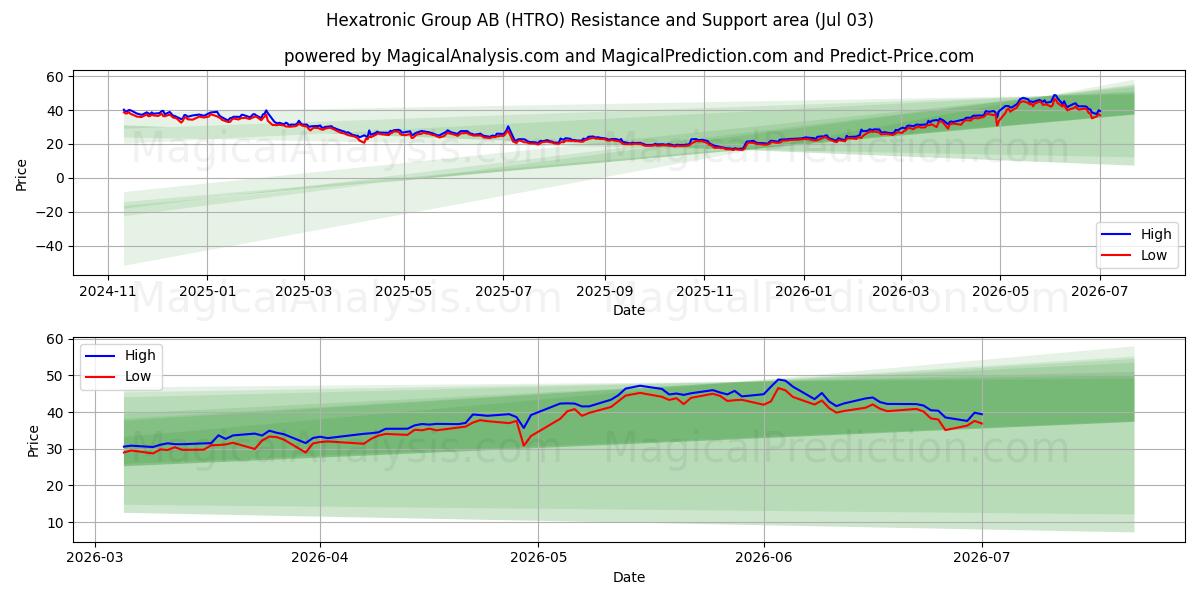Click 'Low' in the lower chart legend
The width and height of the screenshot is (1200, 600).
tap(139, 376)
